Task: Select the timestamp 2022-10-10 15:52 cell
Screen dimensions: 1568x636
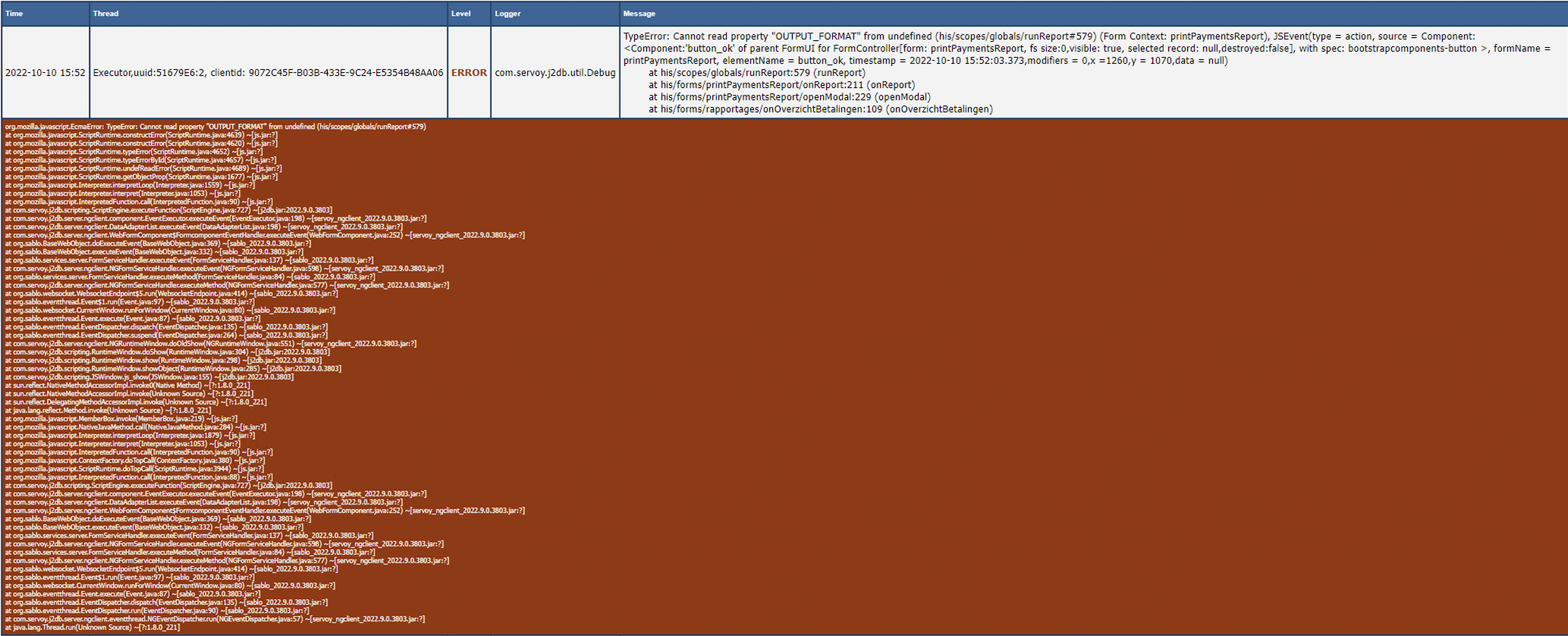Action: [46, 73]
